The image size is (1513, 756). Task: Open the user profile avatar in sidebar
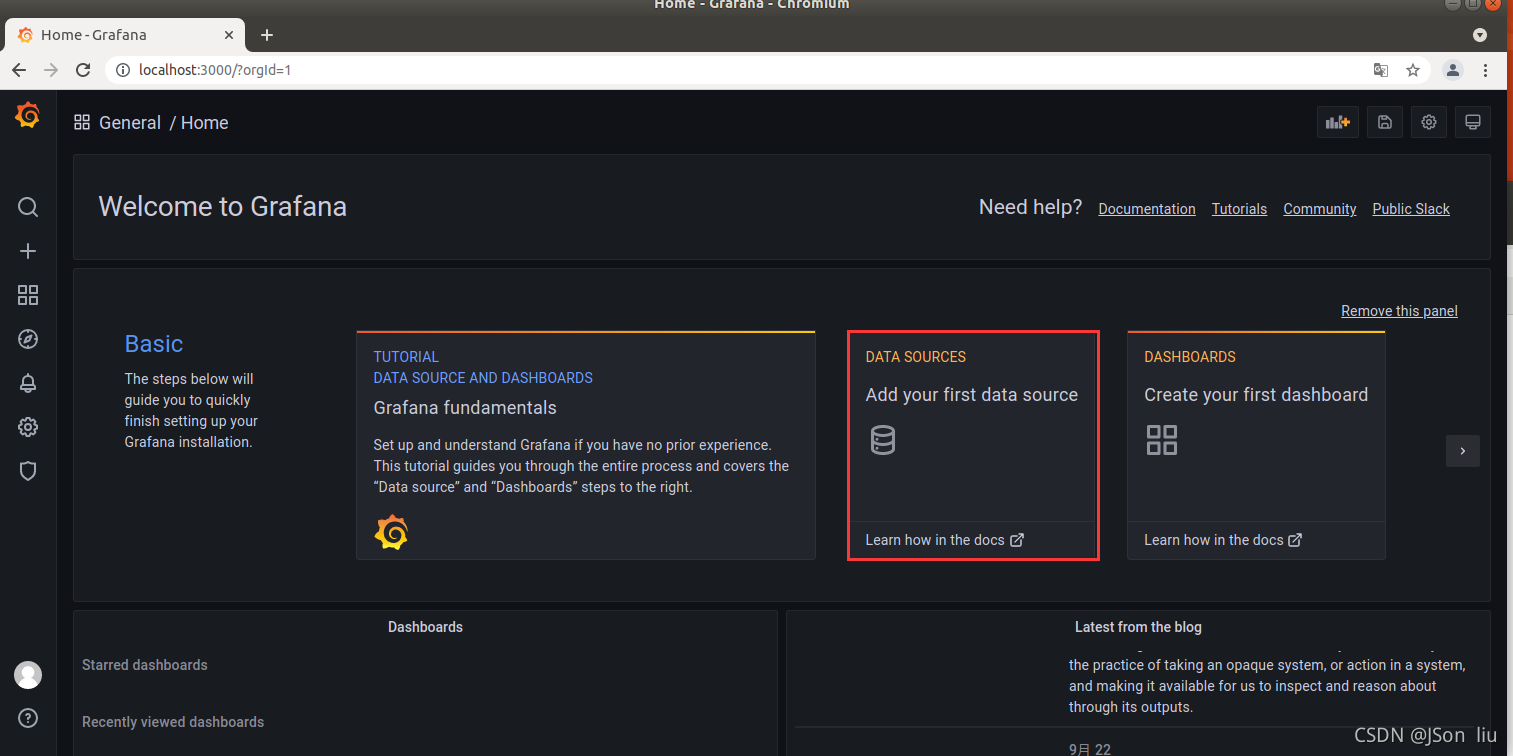[28, 675]
